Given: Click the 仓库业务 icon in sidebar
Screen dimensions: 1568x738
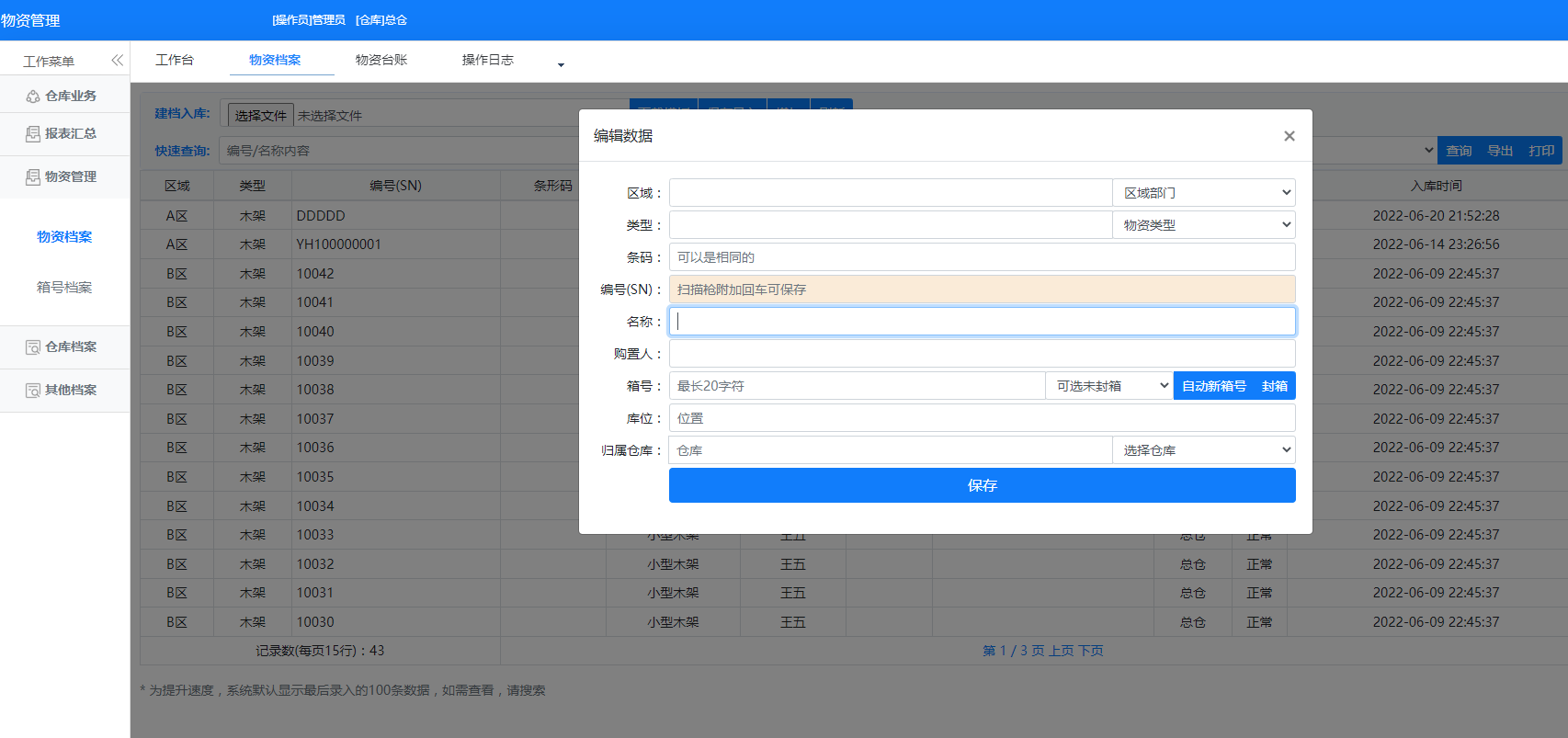Looking at the screenshot, I should [33, 97].
